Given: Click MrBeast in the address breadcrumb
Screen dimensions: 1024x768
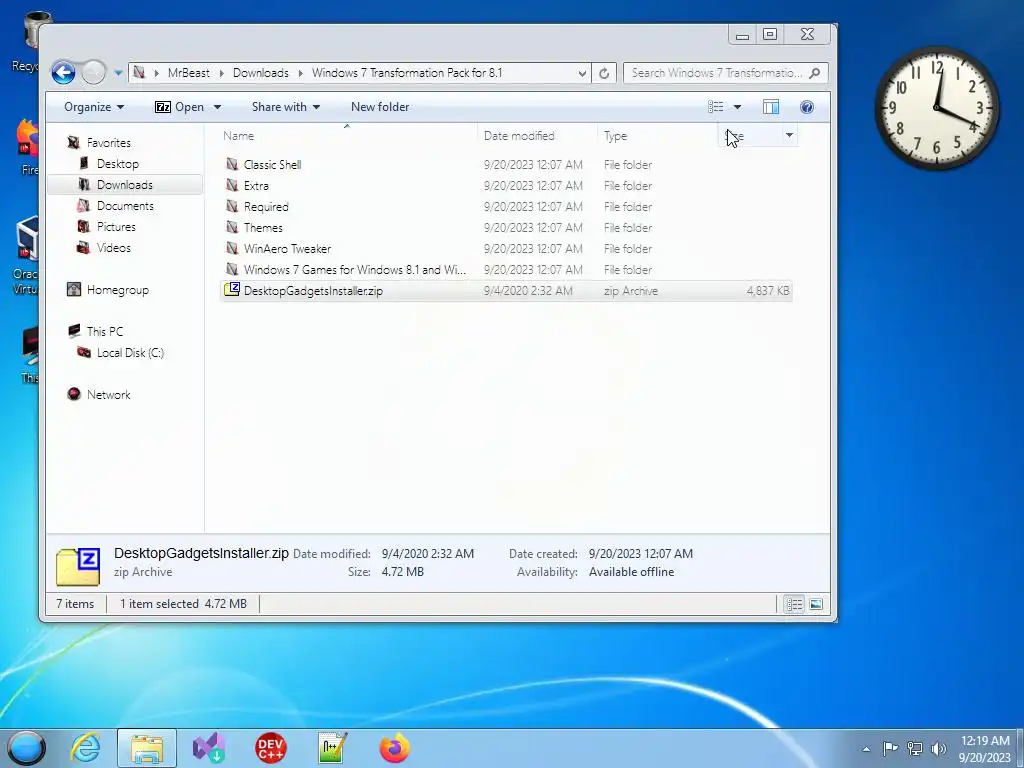Looking at the screenshot, I should [189, 73].
